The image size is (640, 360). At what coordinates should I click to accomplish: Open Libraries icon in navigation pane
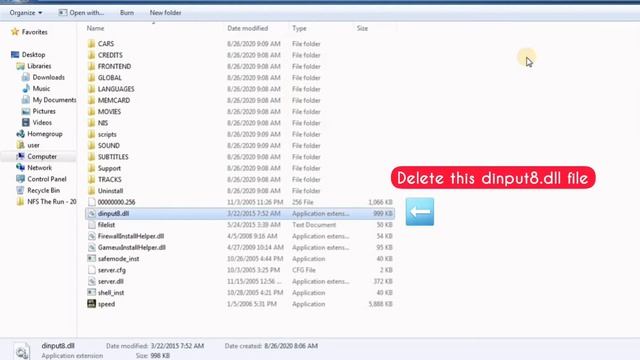pyautogui.click(x=20, y=66)
